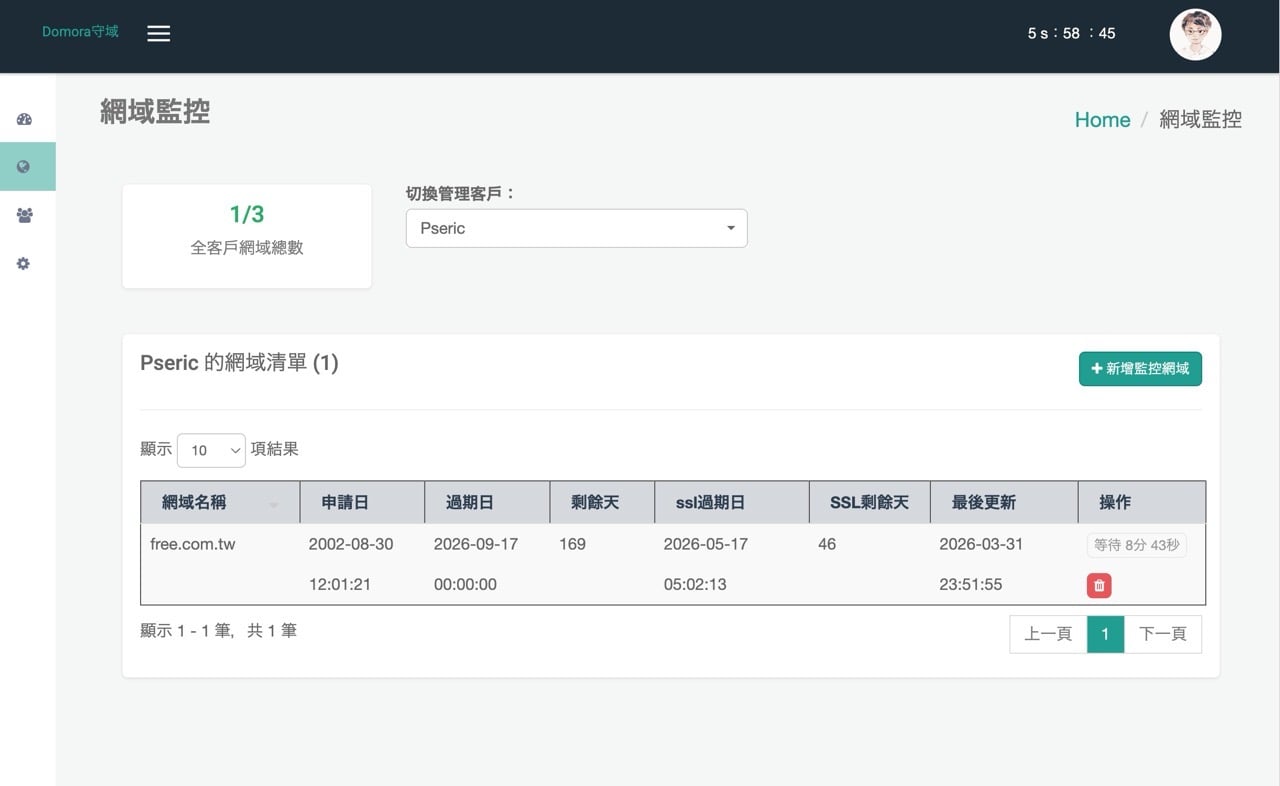Expand the results-per-page 10 dropdown

pyautogui.click(x=211, y=450)
